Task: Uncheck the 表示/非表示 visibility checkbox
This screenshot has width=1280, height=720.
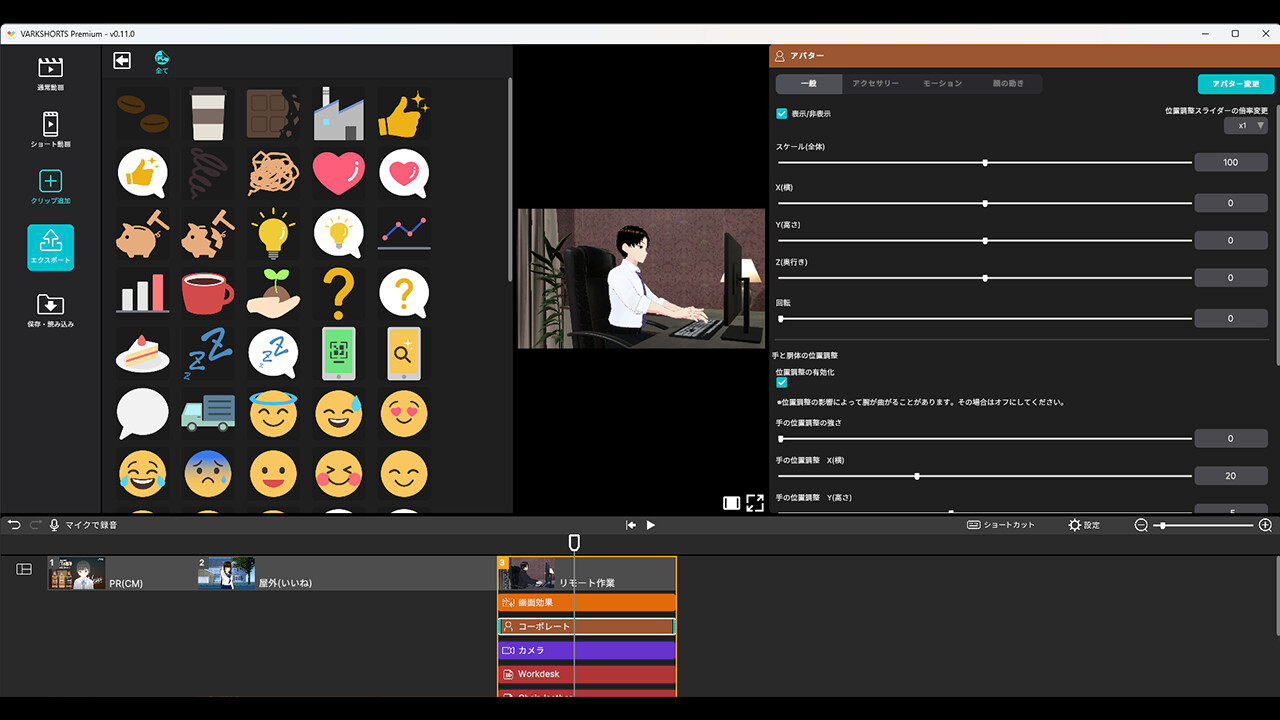Action: (x=782, y=113)
